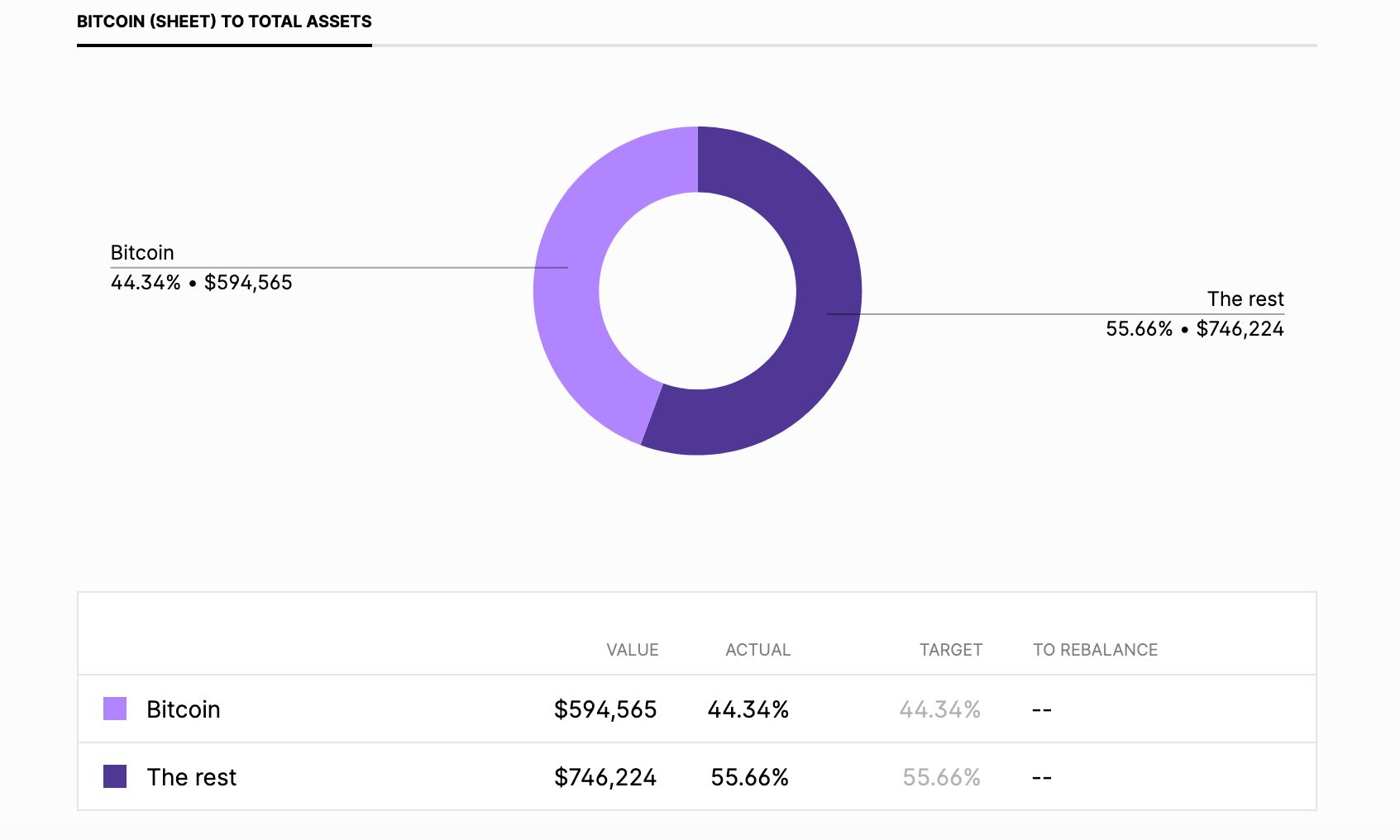This screenshot has height=840, width=1400.
Task: Sort by the TARGET column header
Action: 949,650
